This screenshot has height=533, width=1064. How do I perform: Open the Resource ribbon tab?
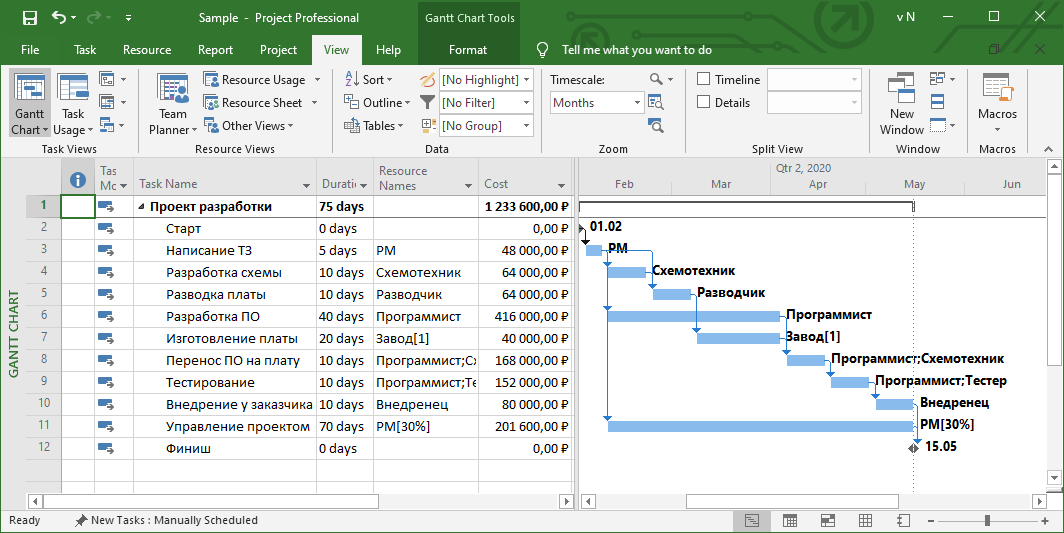coord(147,50)
